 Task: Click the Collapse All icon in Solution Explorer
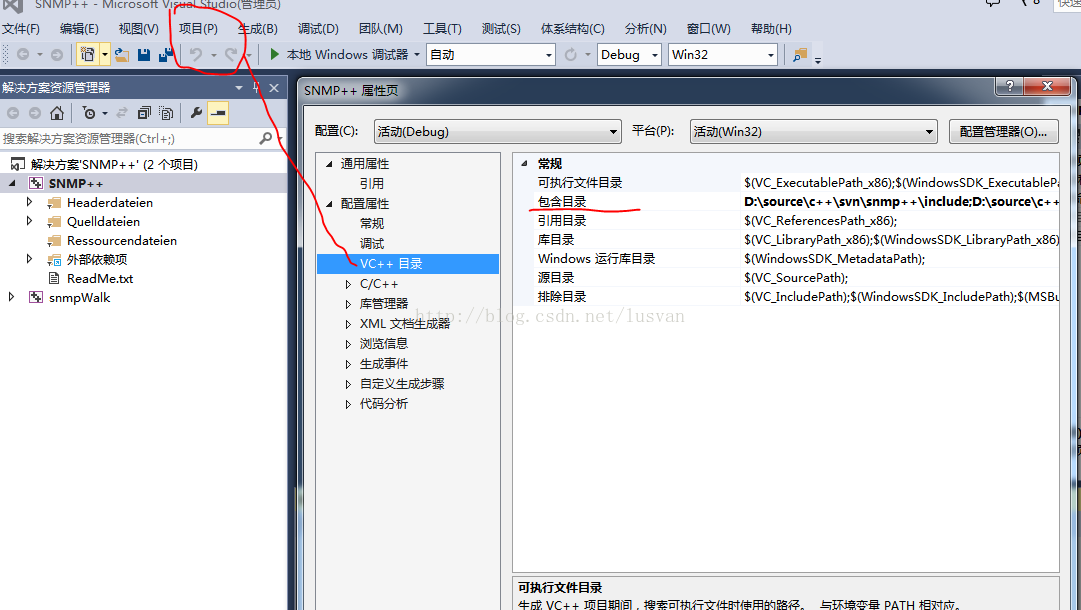[x=144, y=113]
